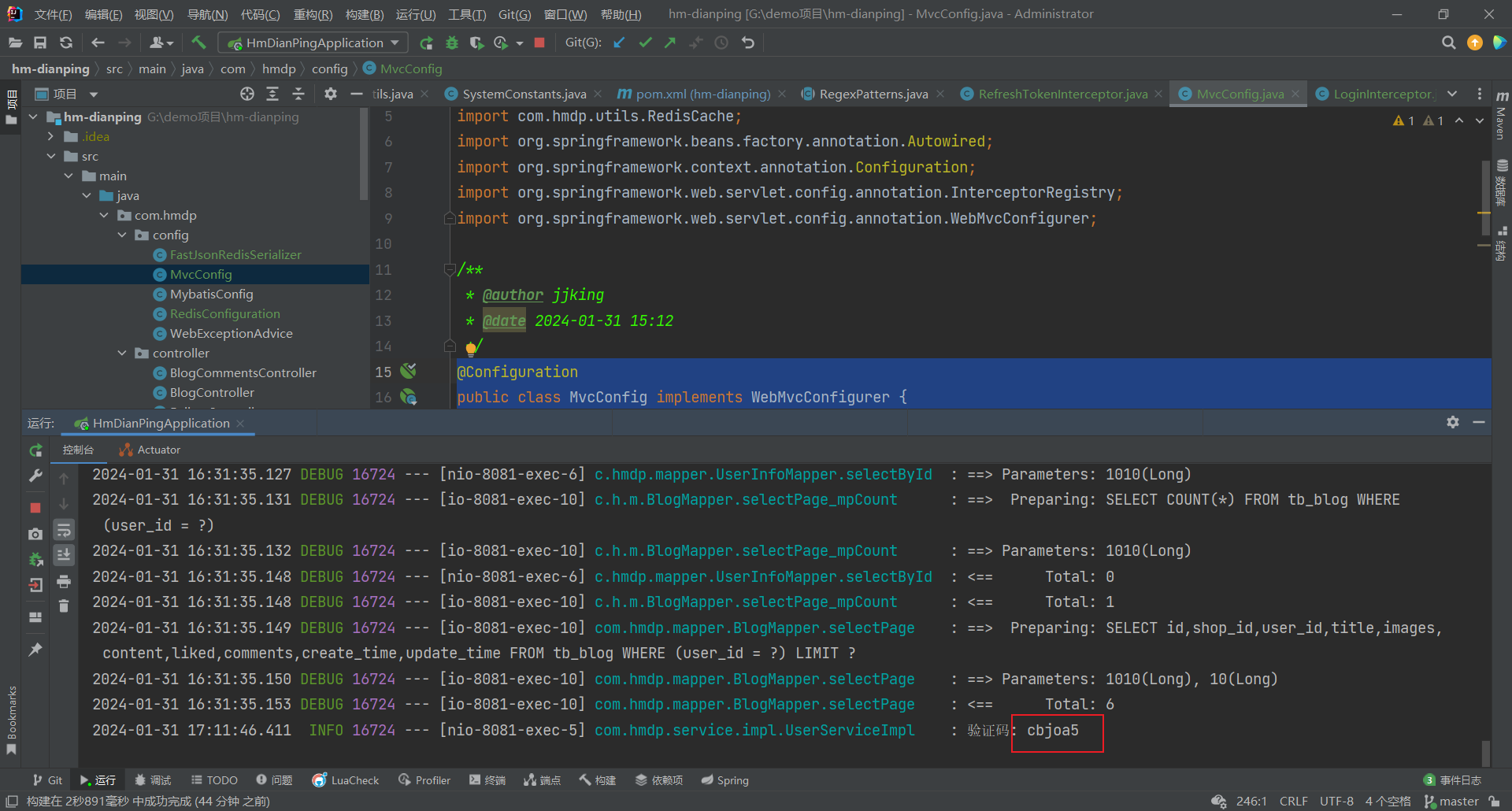Open MybatisConfig in project tree
The height and width of the screenshot is (811, 1512).
211,294
